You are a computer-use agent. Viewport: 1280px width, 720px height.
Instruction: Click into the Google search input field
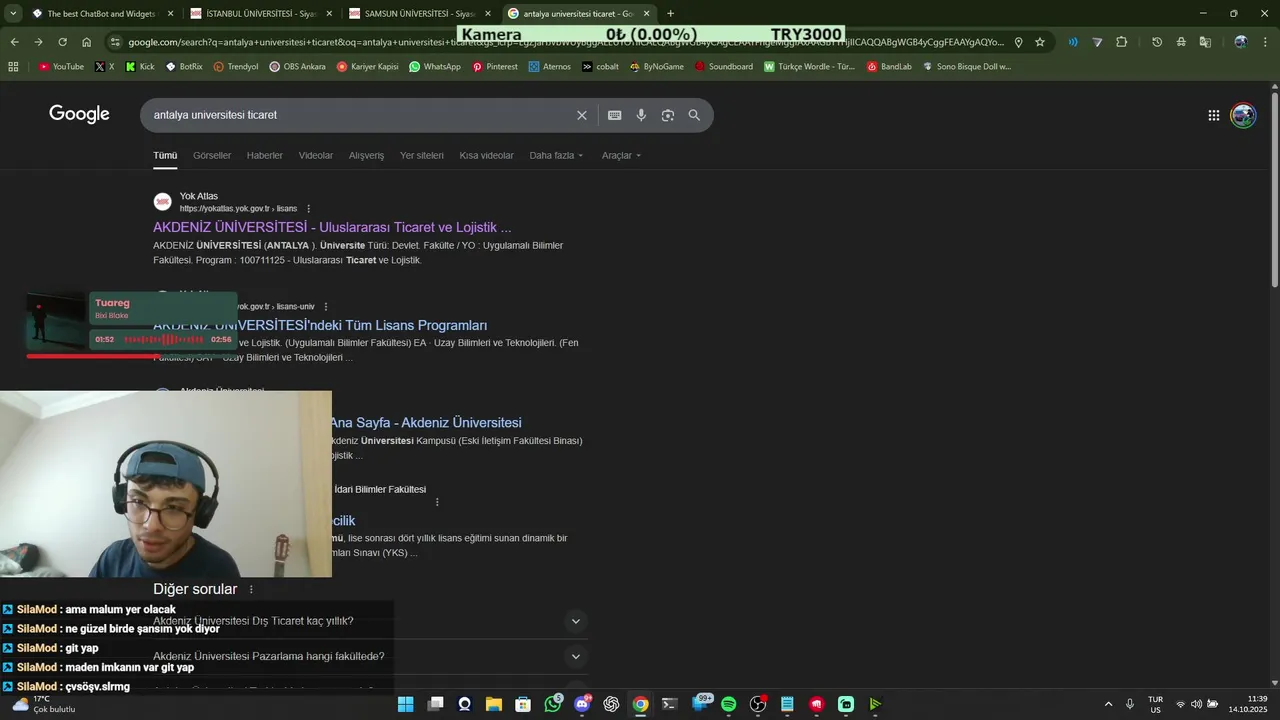click(x=360, y=115)
